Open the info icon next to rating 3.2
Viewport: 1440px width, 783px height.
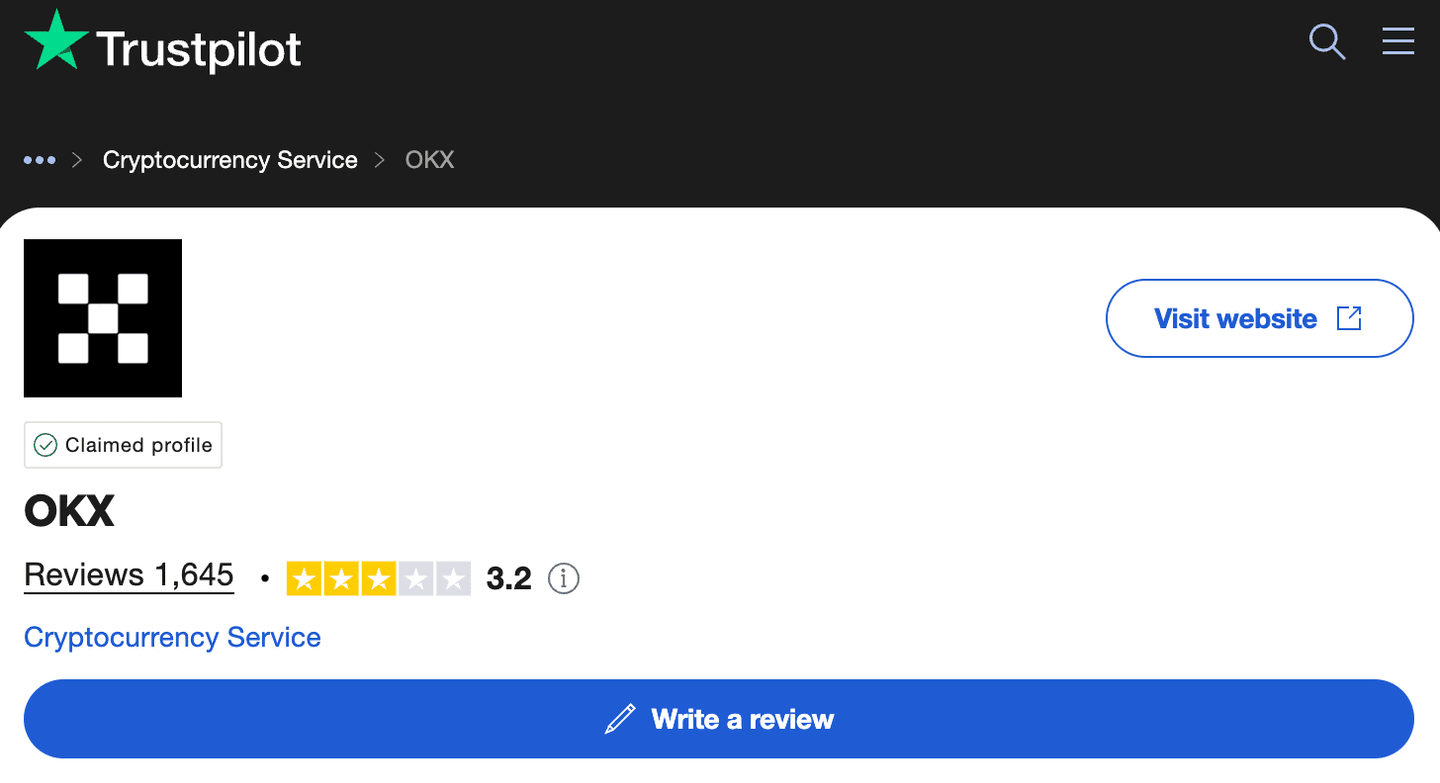(x=563, y=578)
